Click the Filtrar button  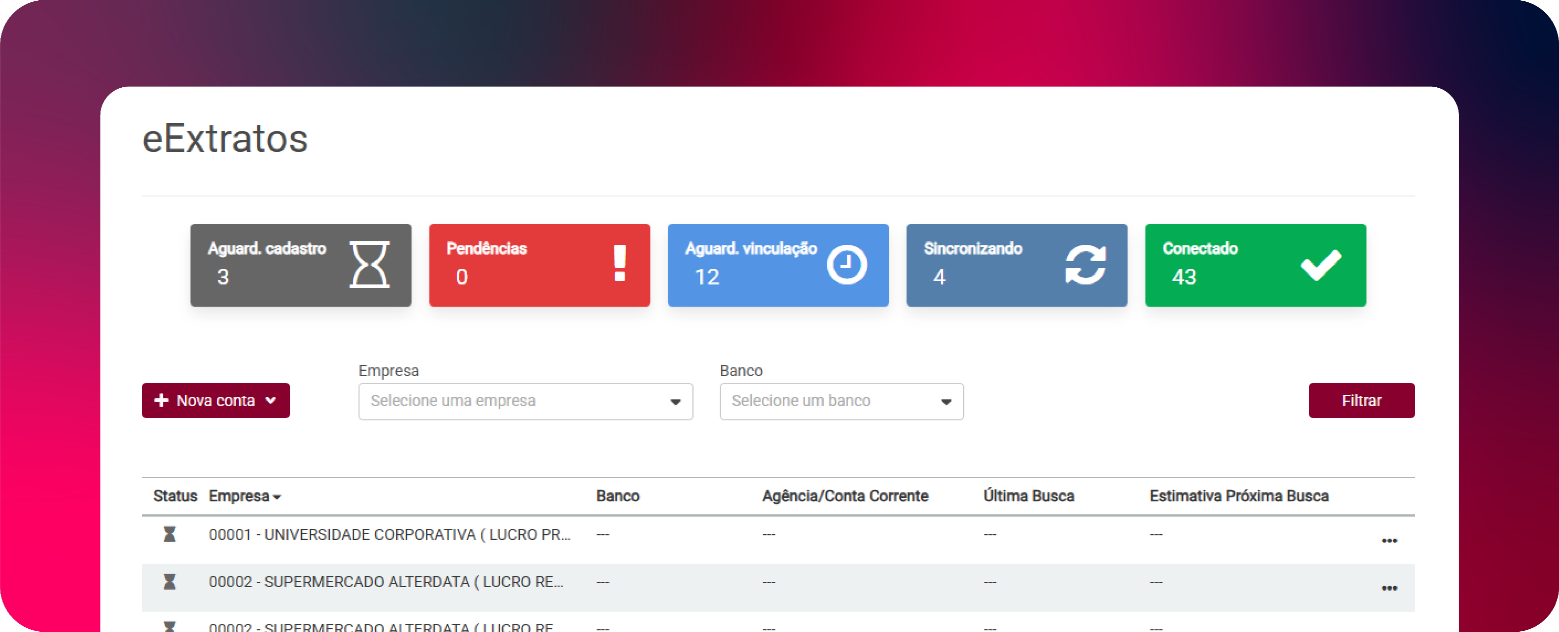point(1361,401)
